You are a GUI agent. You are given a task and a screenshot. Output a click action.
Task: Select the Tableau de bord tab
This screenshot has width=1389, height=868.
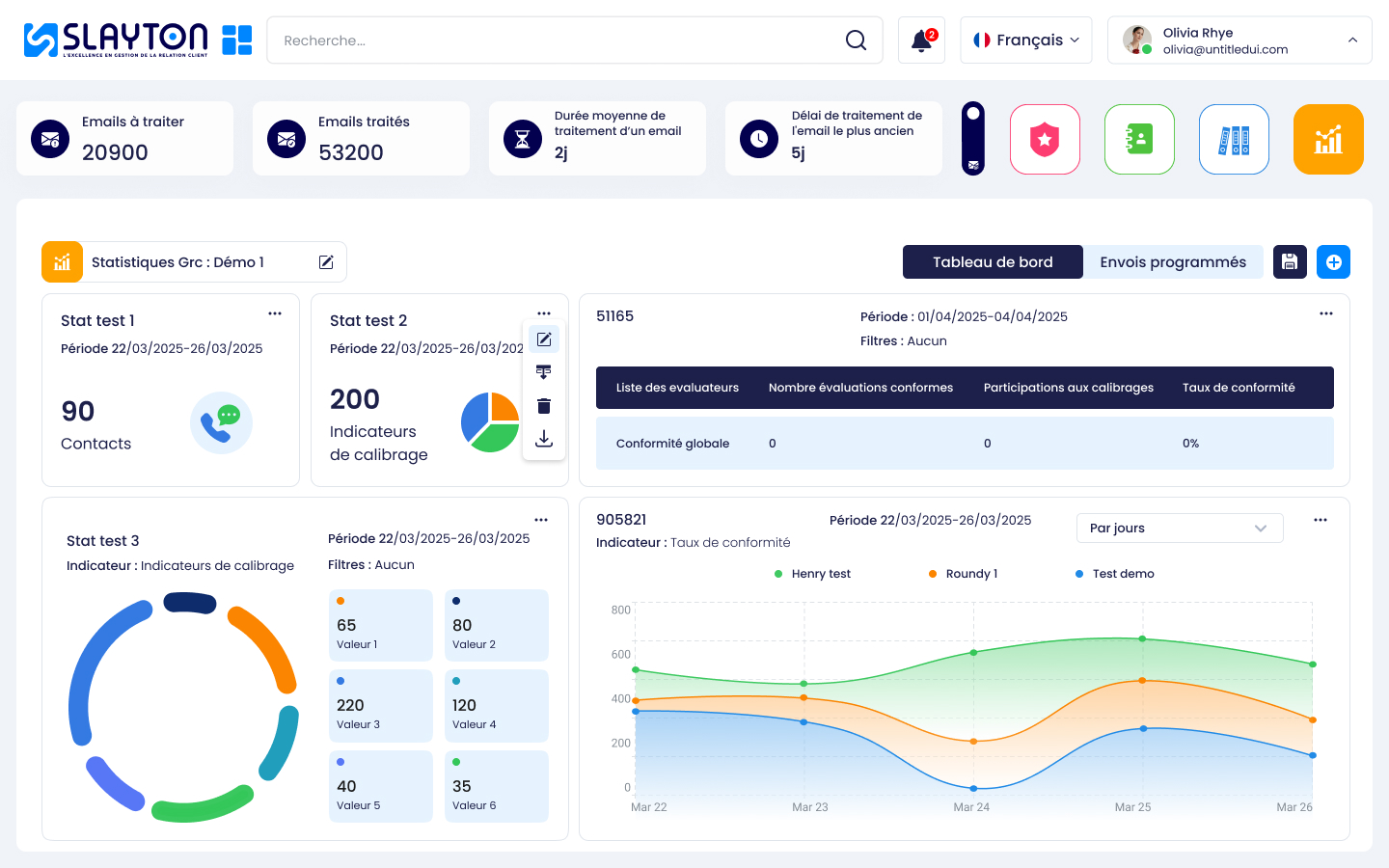(993, 262)
